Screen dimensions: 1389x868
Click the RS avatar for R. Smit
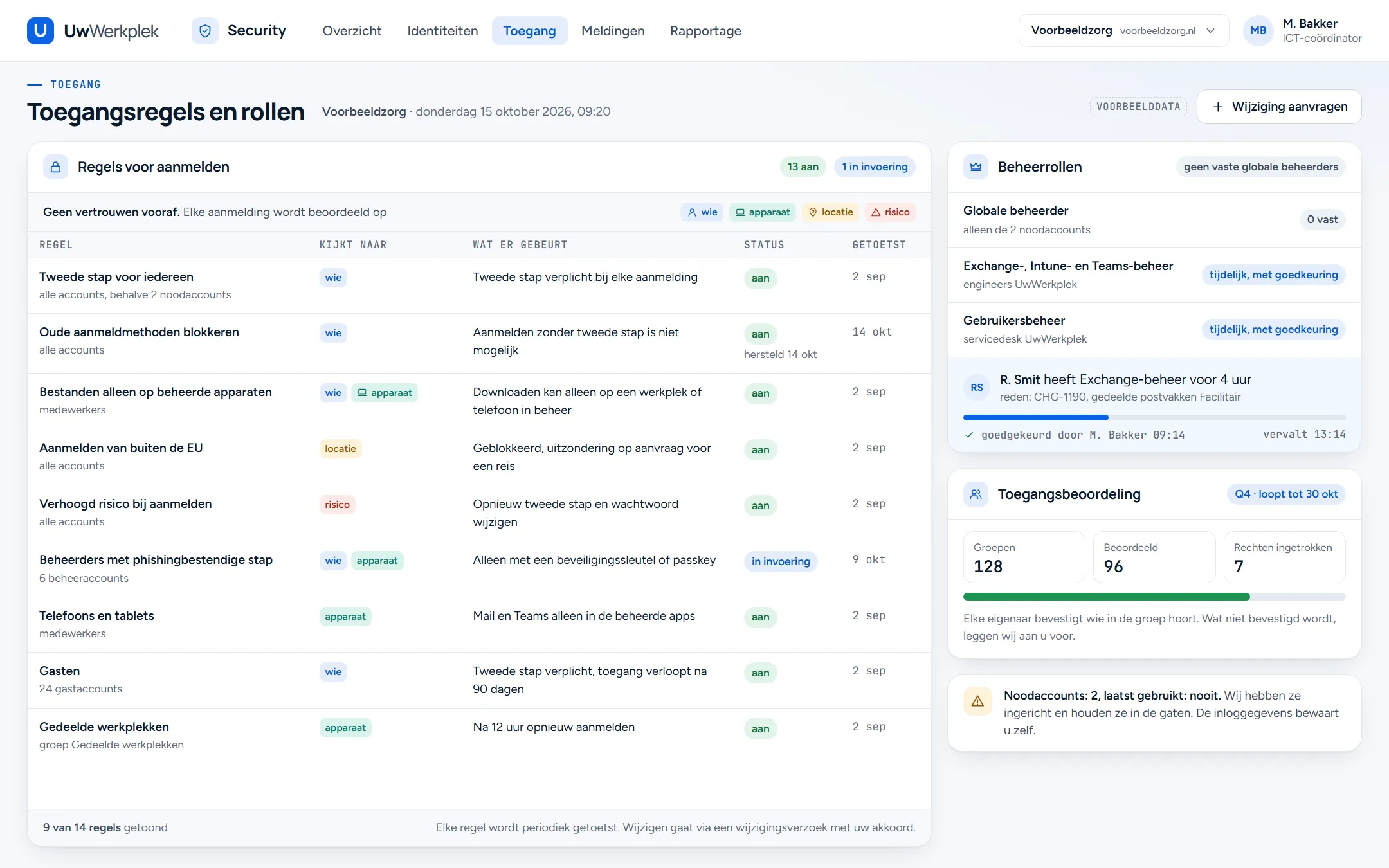(977, 388)
